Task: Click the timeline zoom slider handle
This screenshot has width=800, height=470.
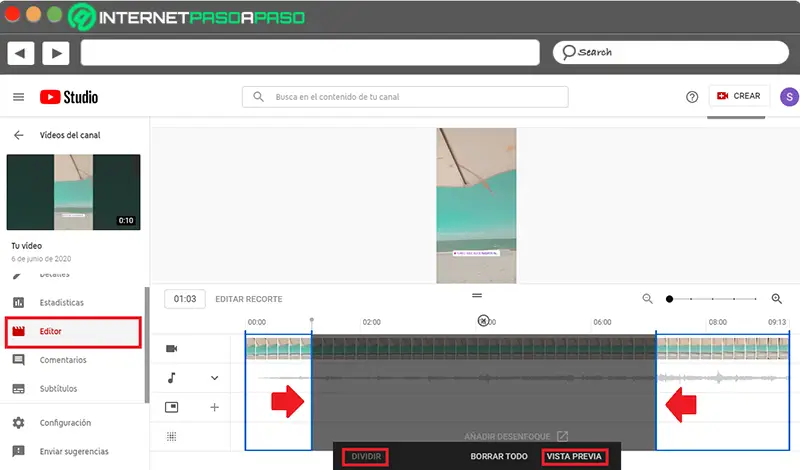Action: click(x=669, y=299)
